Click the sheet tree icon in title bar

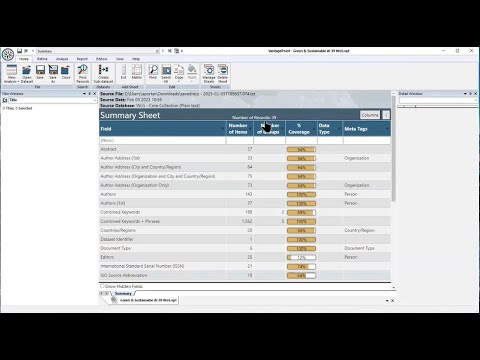[177, 51]
